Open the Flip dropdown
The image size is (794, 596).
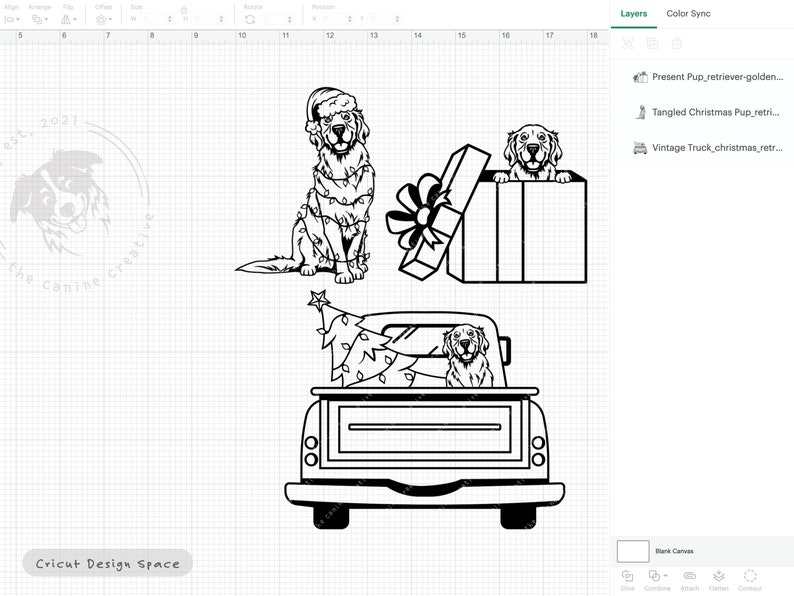68,19
